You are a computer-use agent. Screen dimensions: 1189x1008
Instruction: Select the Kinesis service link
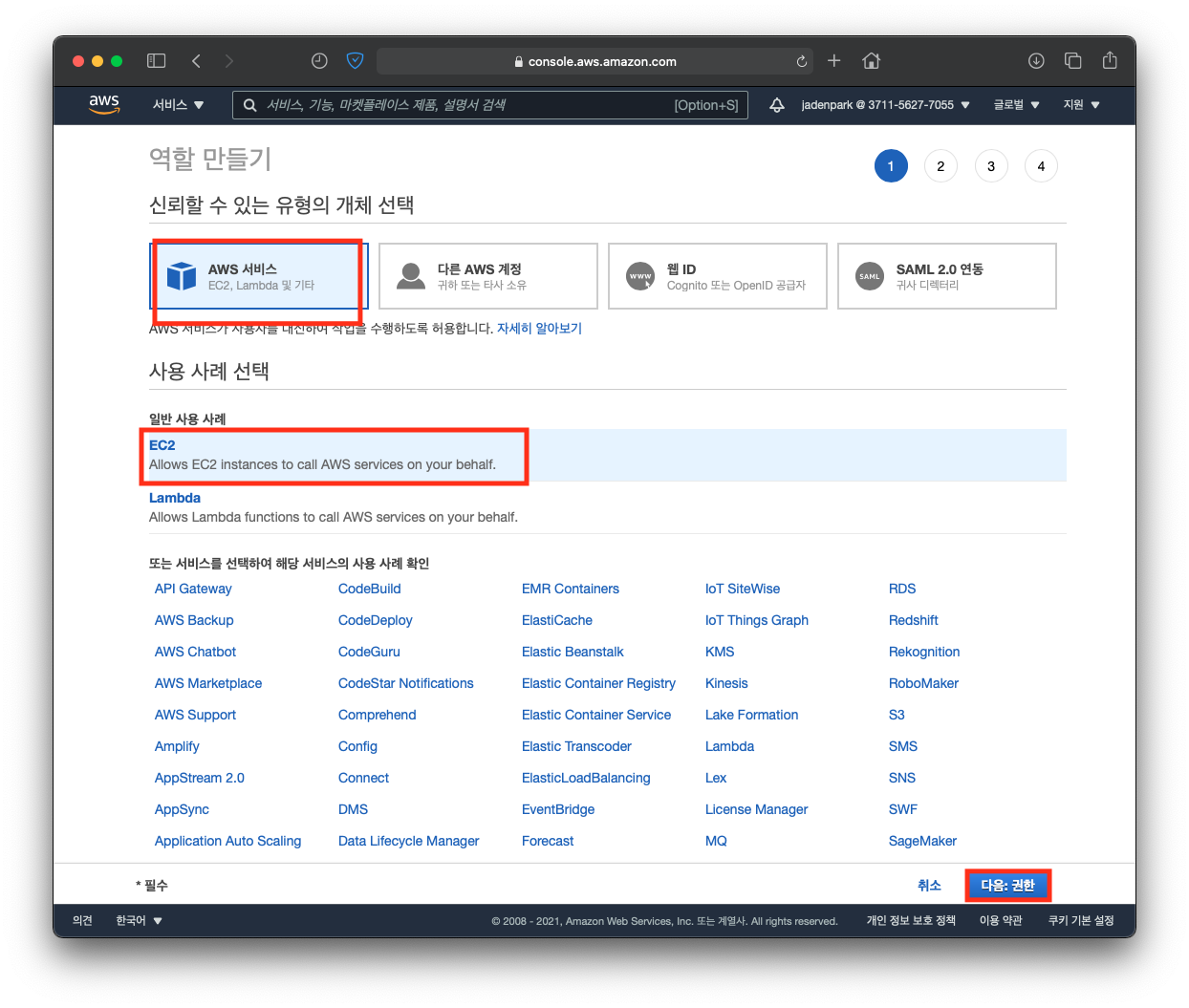(x=726, y=683)
